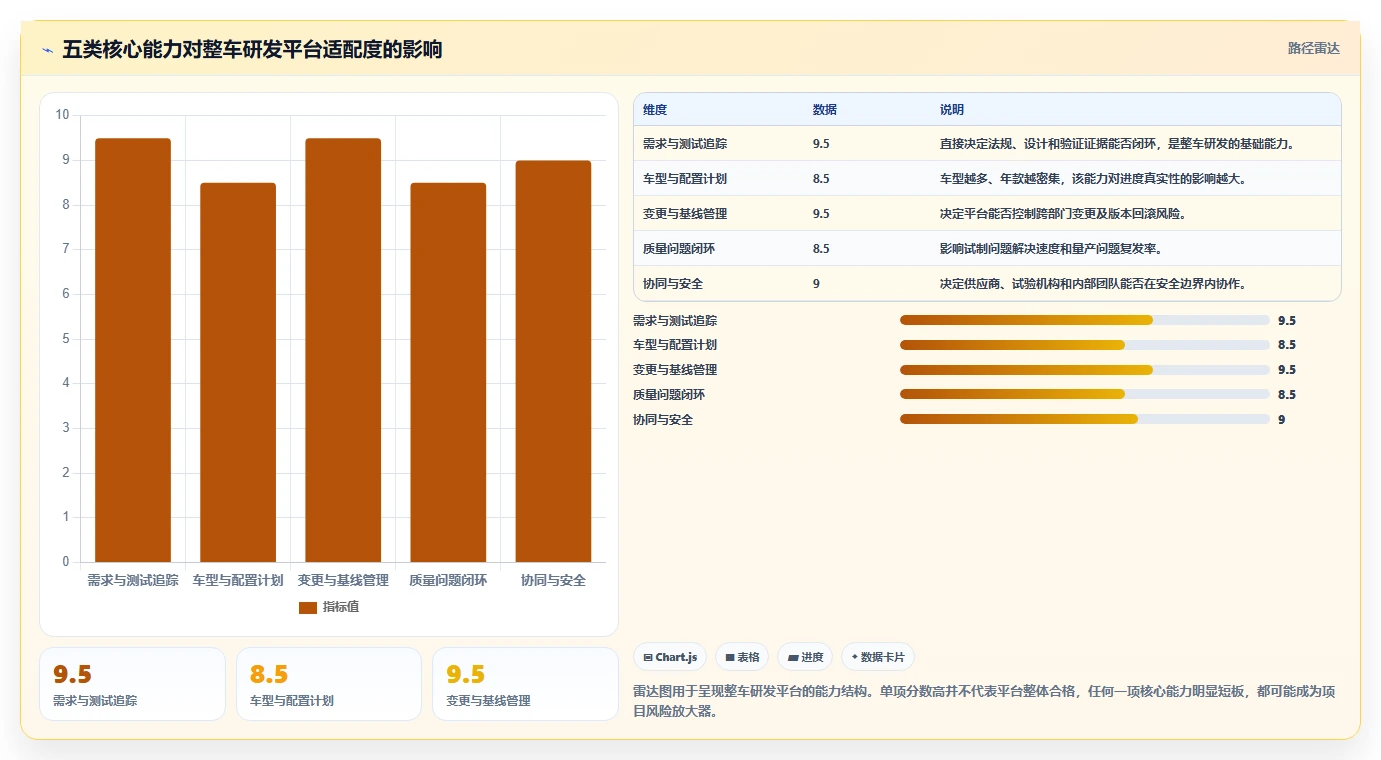Click the 说明 column header
The height and width of the screenshot is (760, 1381).
952,109
